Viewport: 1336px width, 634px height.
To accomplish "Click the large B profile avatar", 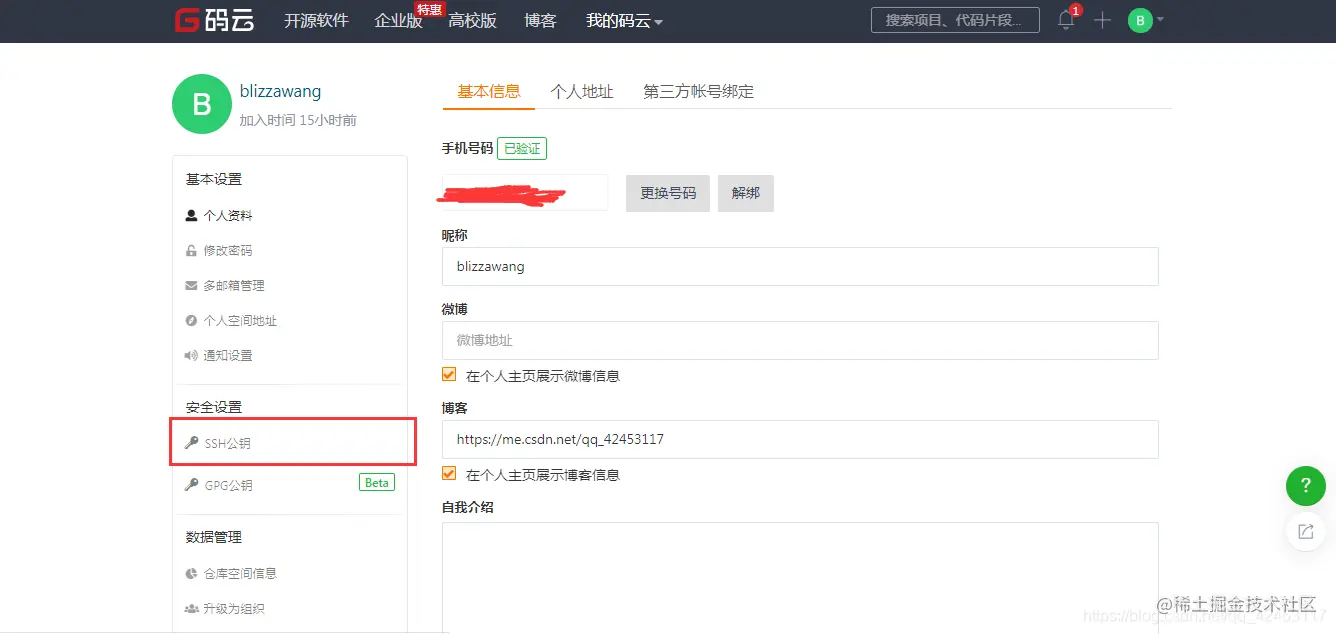I will click(202, 104).
